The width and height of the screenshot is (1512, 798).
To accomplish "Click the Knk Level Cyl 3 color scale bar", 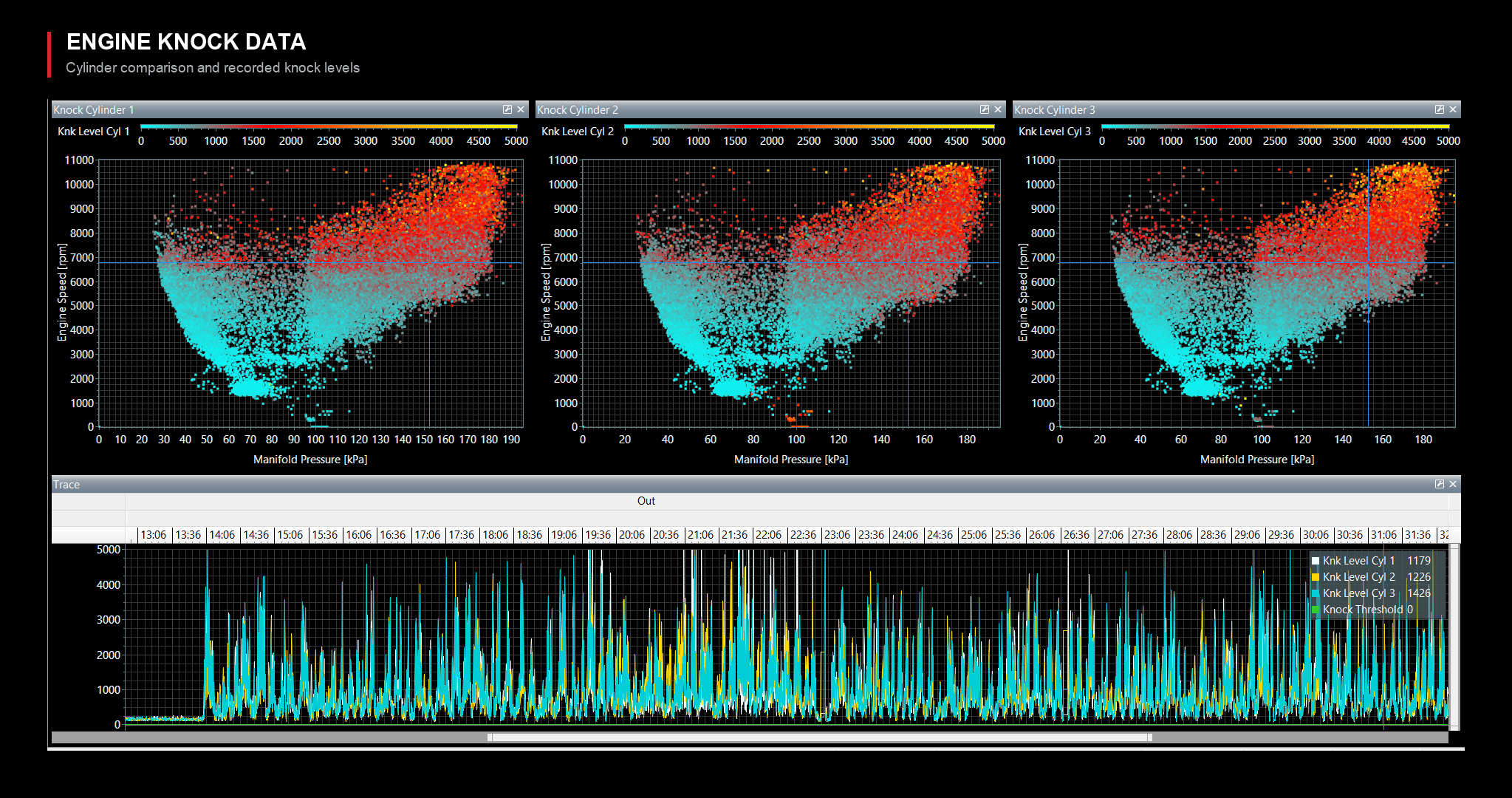I will 1276,127.
